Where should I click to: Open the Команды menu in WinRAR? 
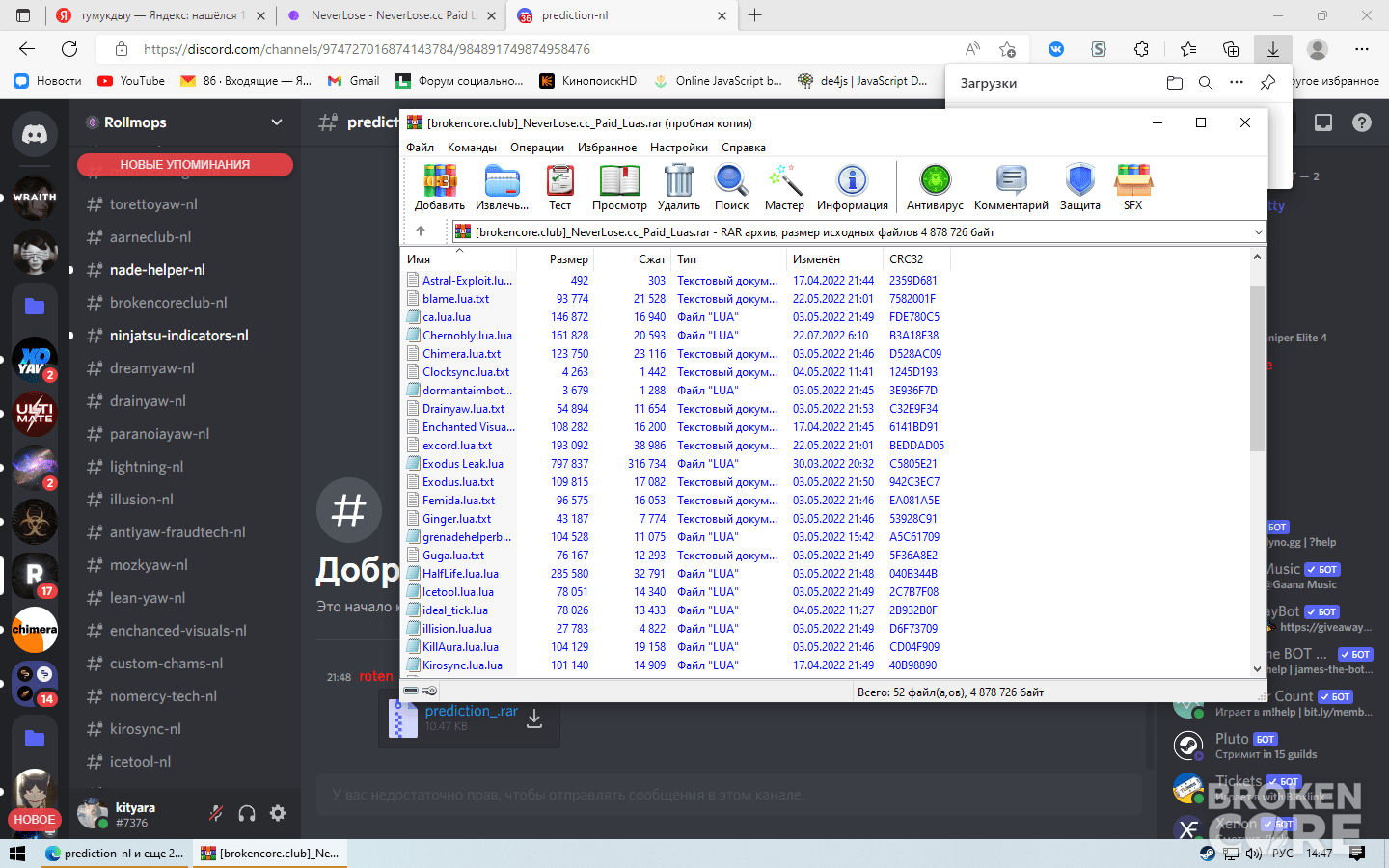click(x=472, y=148)
